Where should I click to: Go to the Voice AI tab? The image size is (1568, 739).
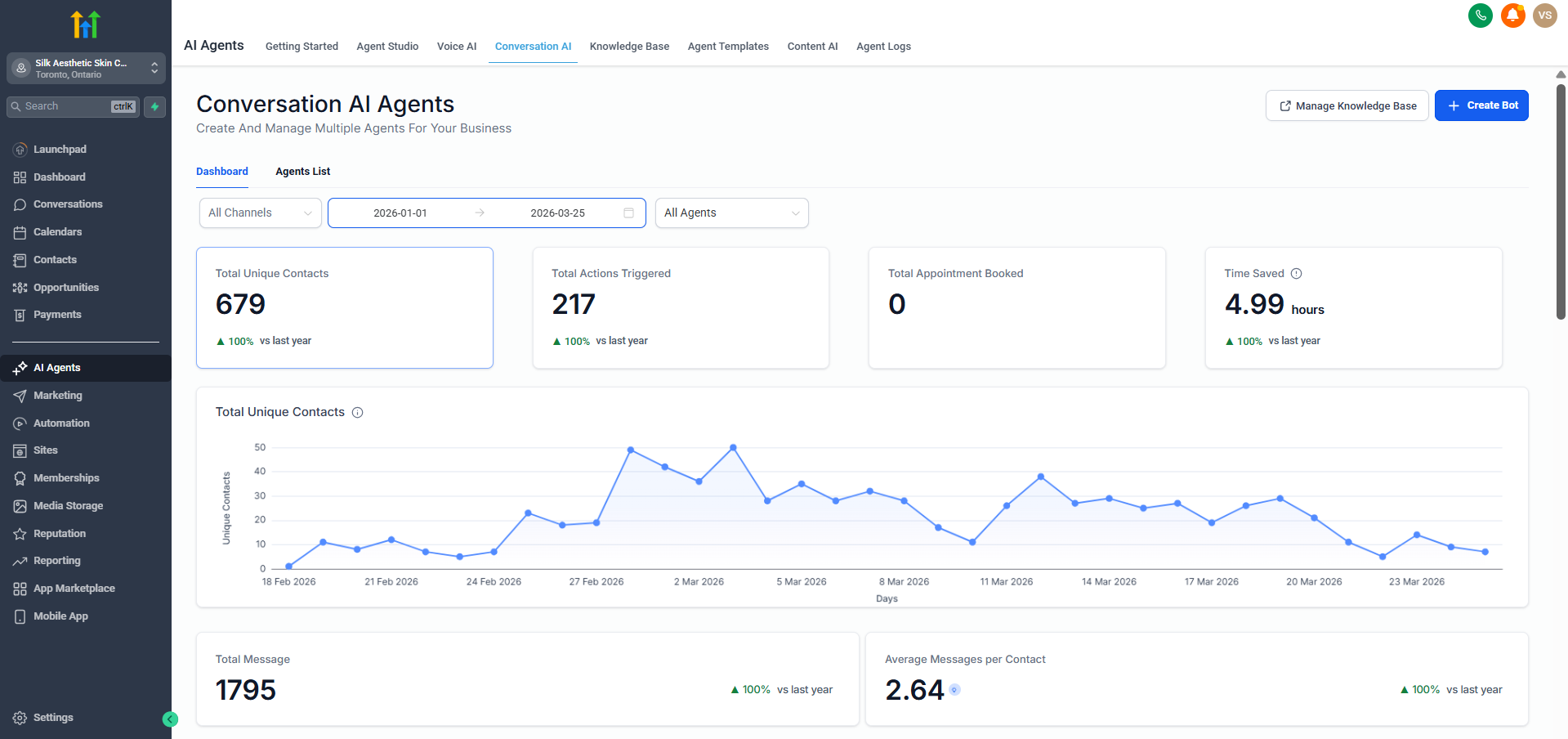(x=456, y=47)
